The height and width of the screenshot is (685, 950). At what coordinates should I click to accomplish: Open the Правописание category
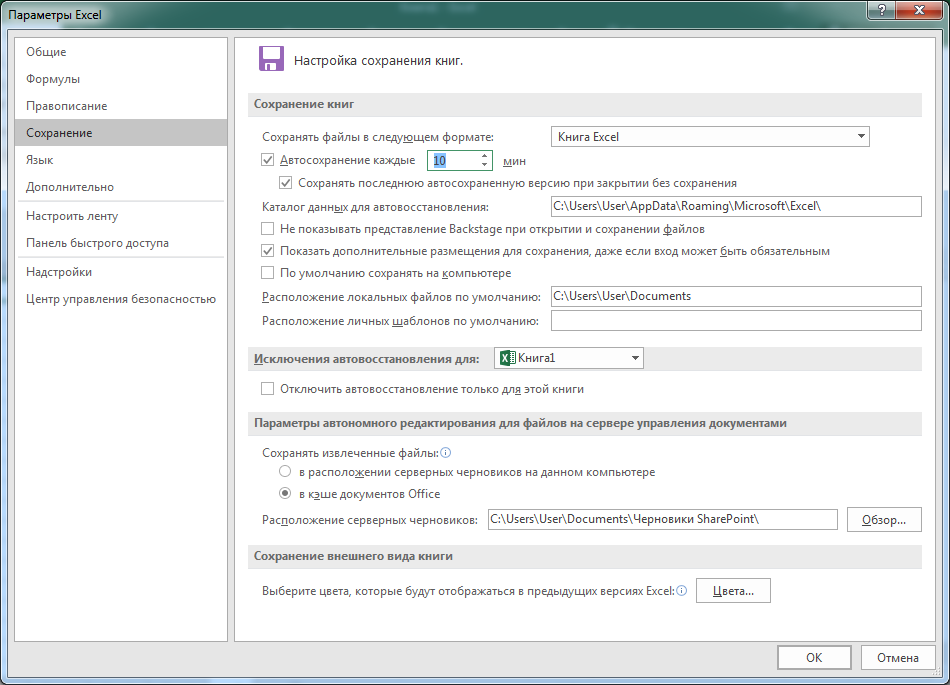click(121, 106)
